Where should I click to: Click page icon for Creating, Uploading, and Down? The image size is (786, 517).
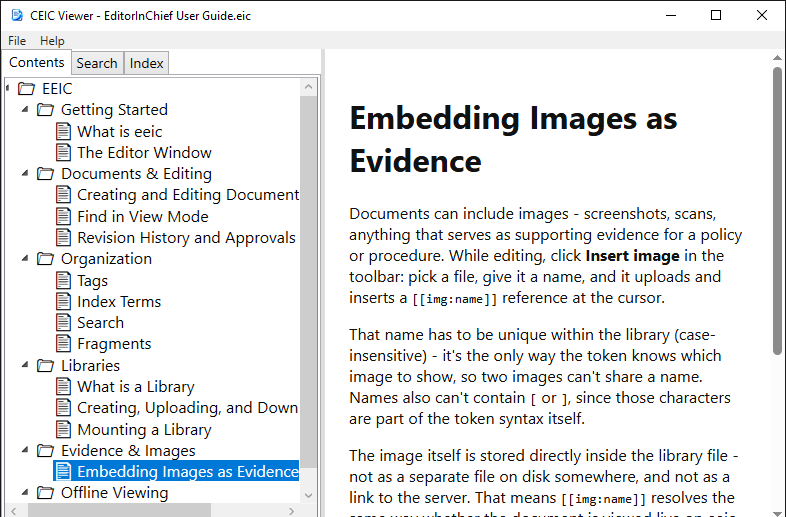click(63, 408)
